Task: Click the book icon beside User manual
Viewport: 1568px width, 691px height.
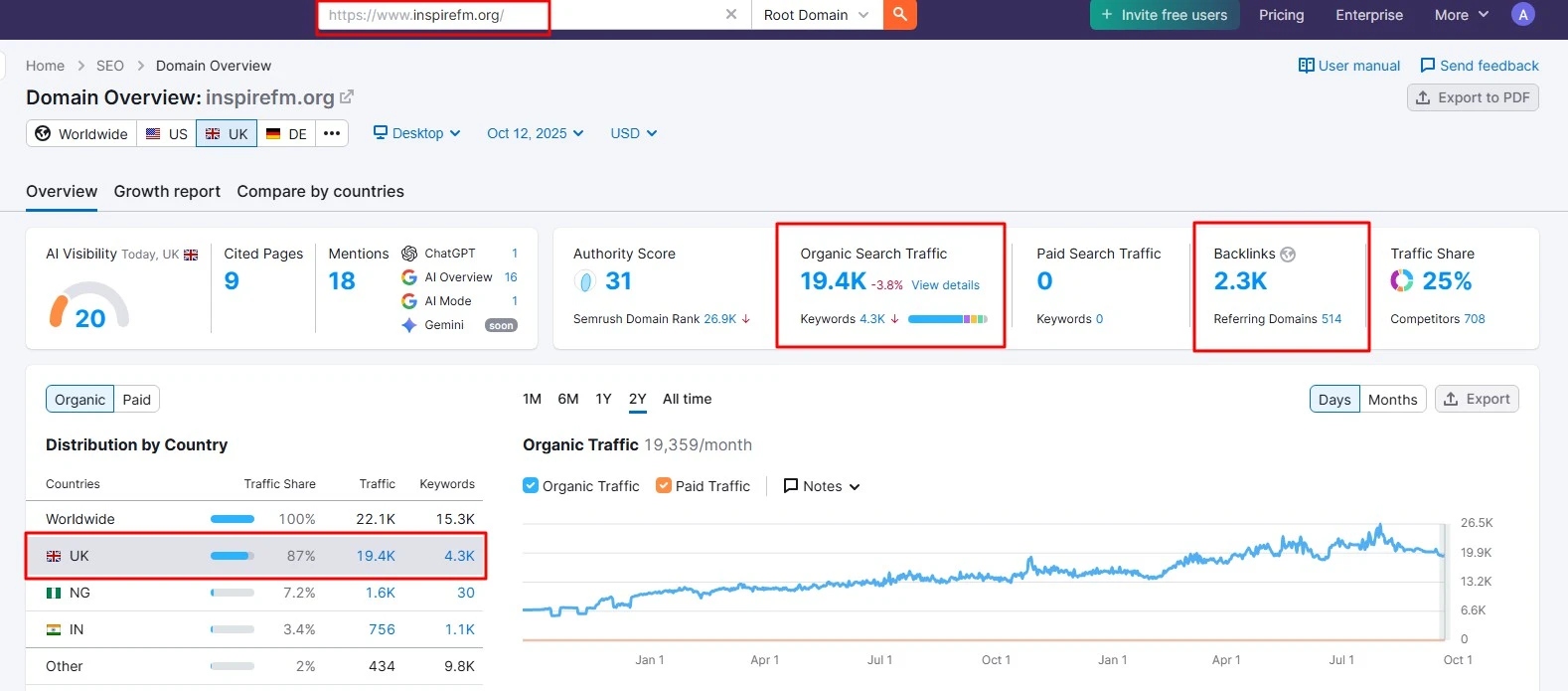Action: (1306, 66)
